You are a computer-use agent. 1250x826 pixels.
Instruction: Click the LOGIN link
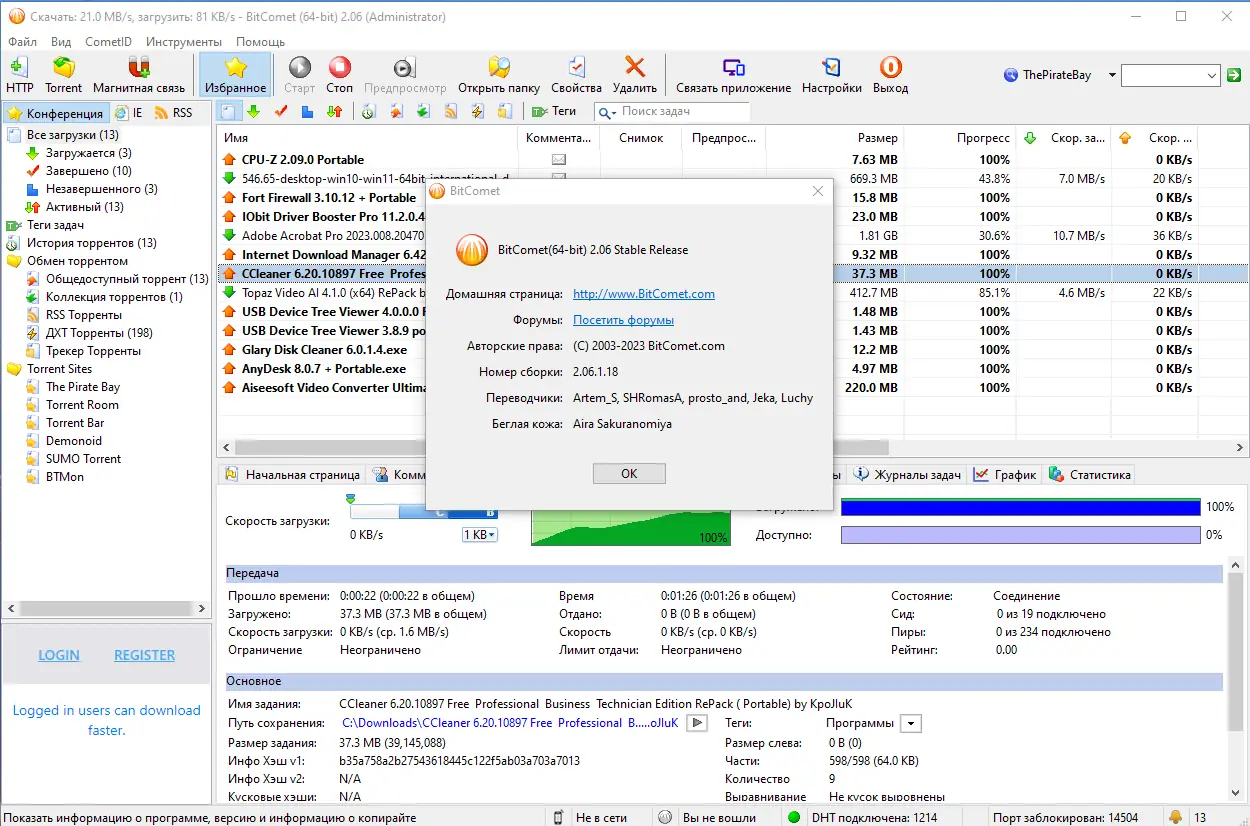click(x=59, y=655)
